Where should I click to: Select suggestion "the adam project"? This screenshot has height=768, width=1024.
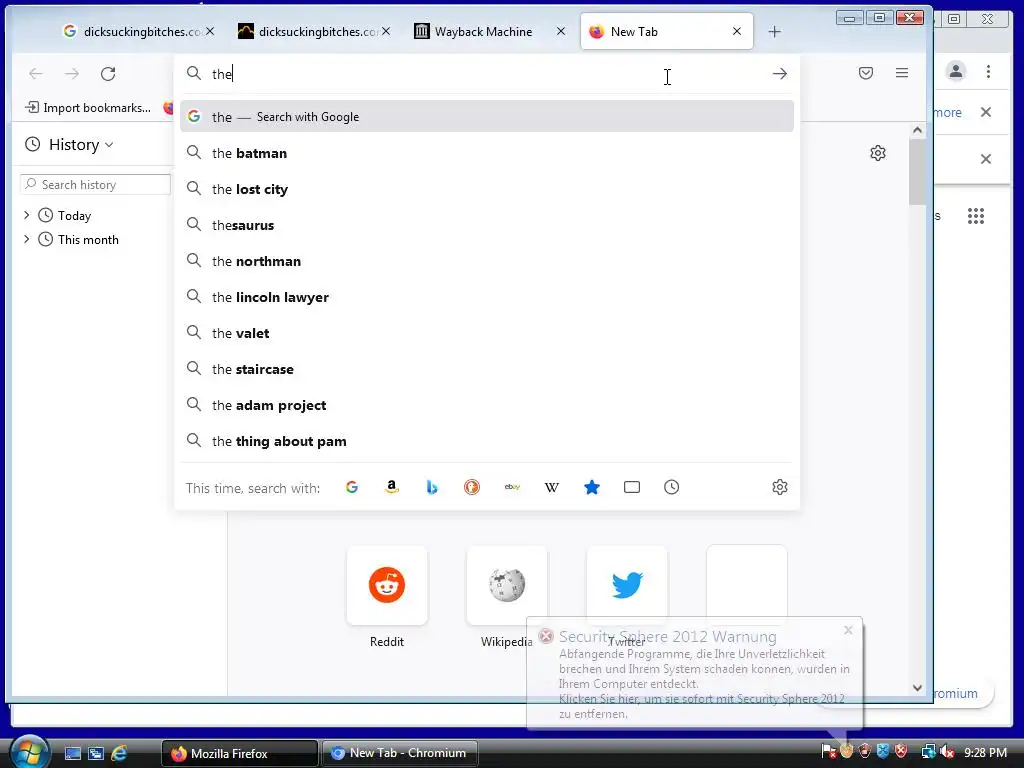click(487, 405)
